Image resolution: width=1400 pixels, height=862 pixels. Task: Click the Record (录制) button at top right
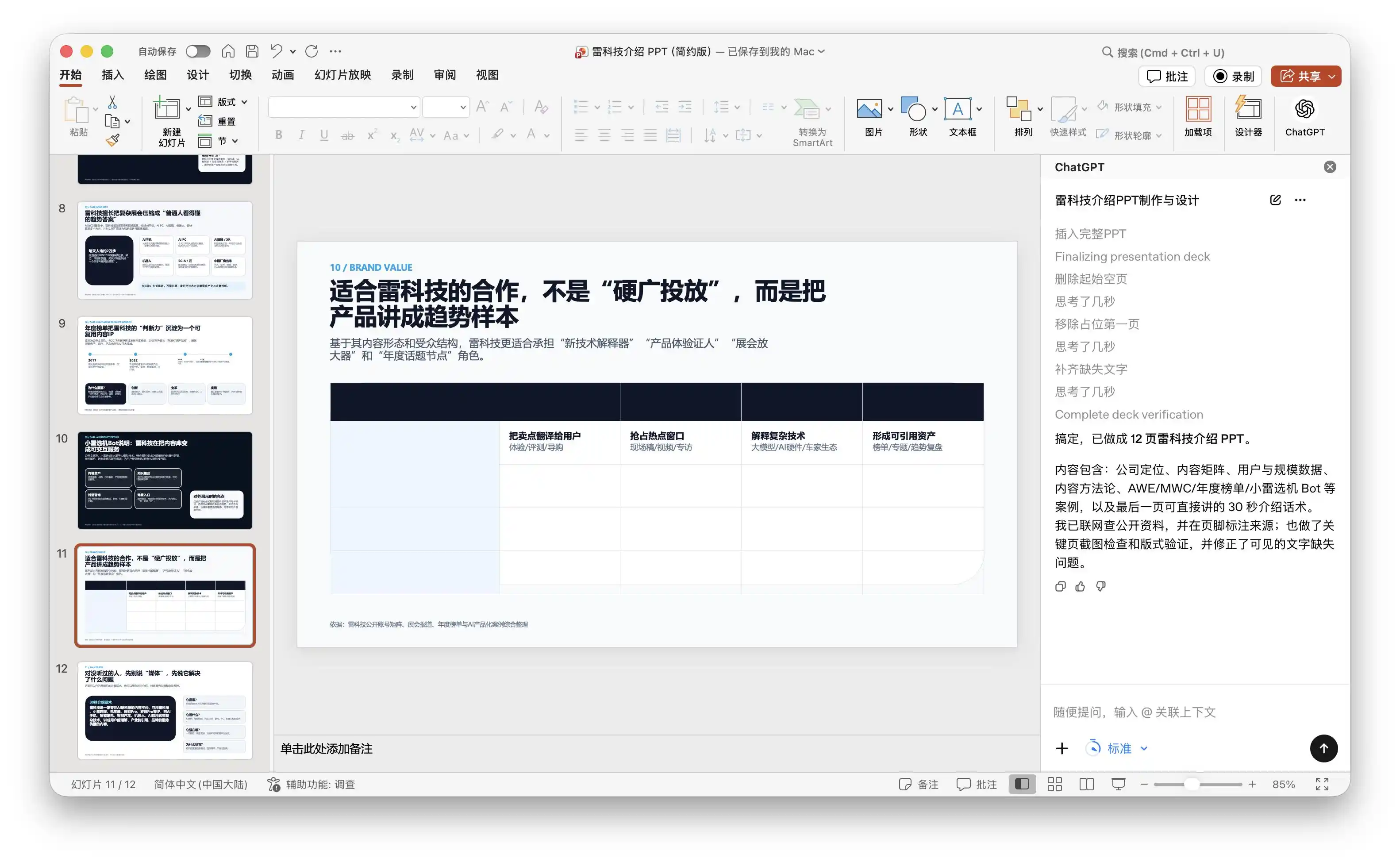(1233, 77)
